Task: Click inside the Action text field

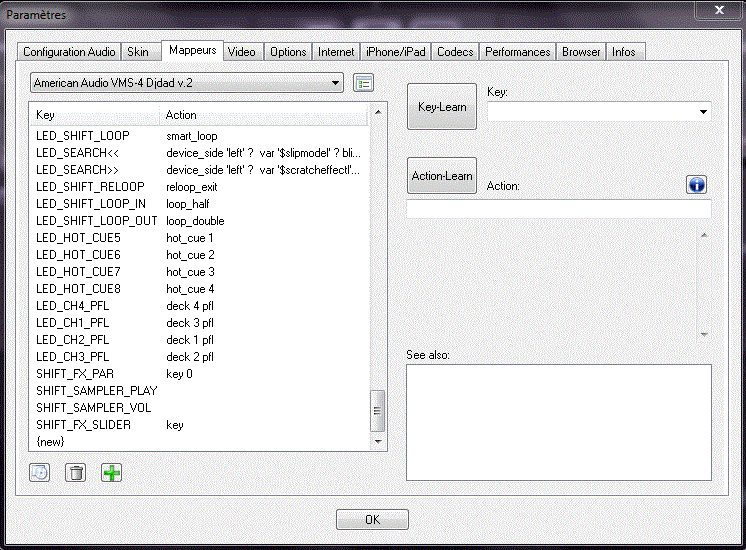Action: point(558,210)
